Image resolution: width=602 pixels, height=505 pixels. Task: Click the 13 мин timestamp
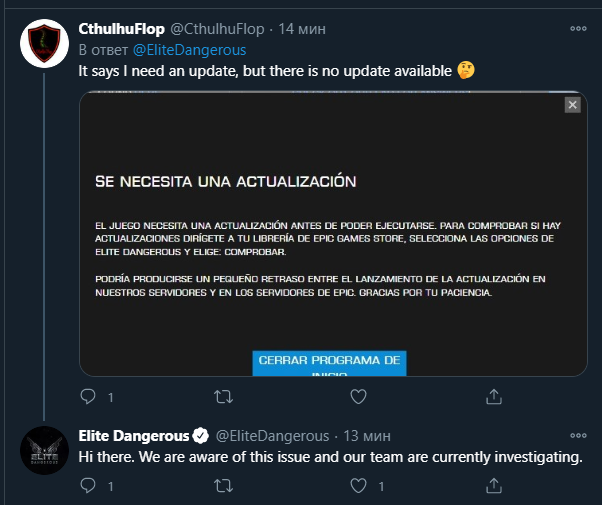pyautogui.click(x=367, y=436)
